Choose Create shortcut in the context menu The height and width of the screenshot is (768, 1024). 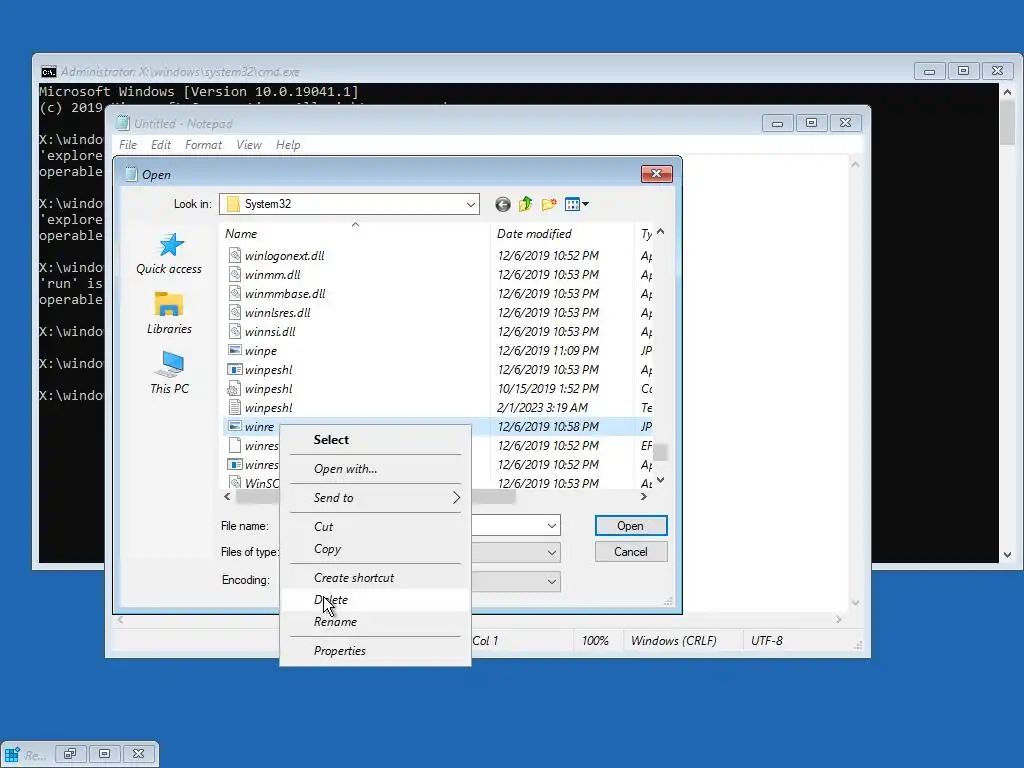coord(376,577)
